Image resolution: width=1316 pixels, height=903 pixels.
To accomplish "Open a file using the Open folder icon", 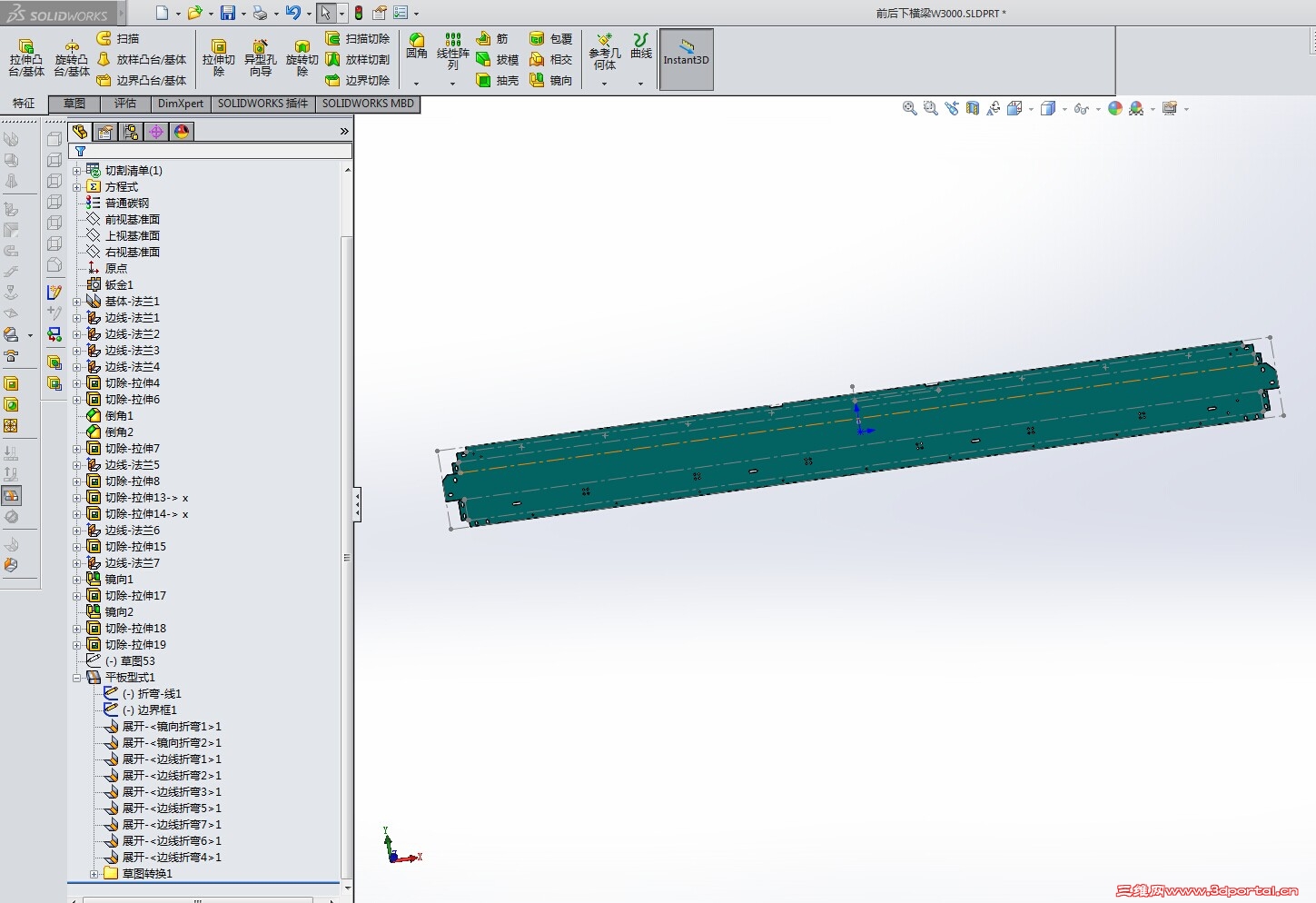I will click(194, 13).
